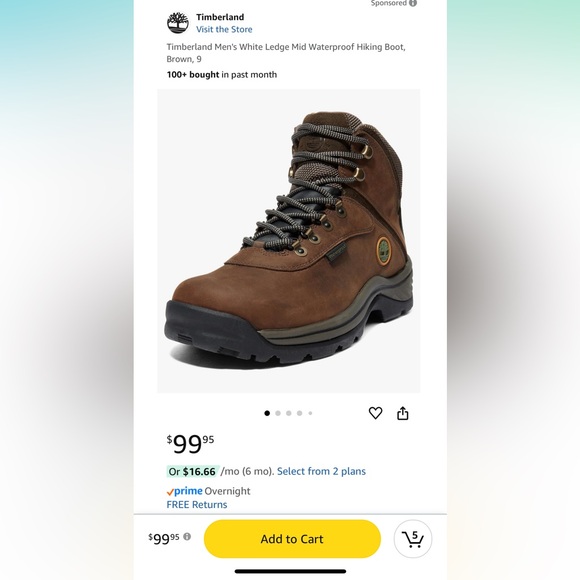Open Select from 2 plans link
The width and height of the screenshot is (580, 580).
pyautogui.click(x=321, y=471)
